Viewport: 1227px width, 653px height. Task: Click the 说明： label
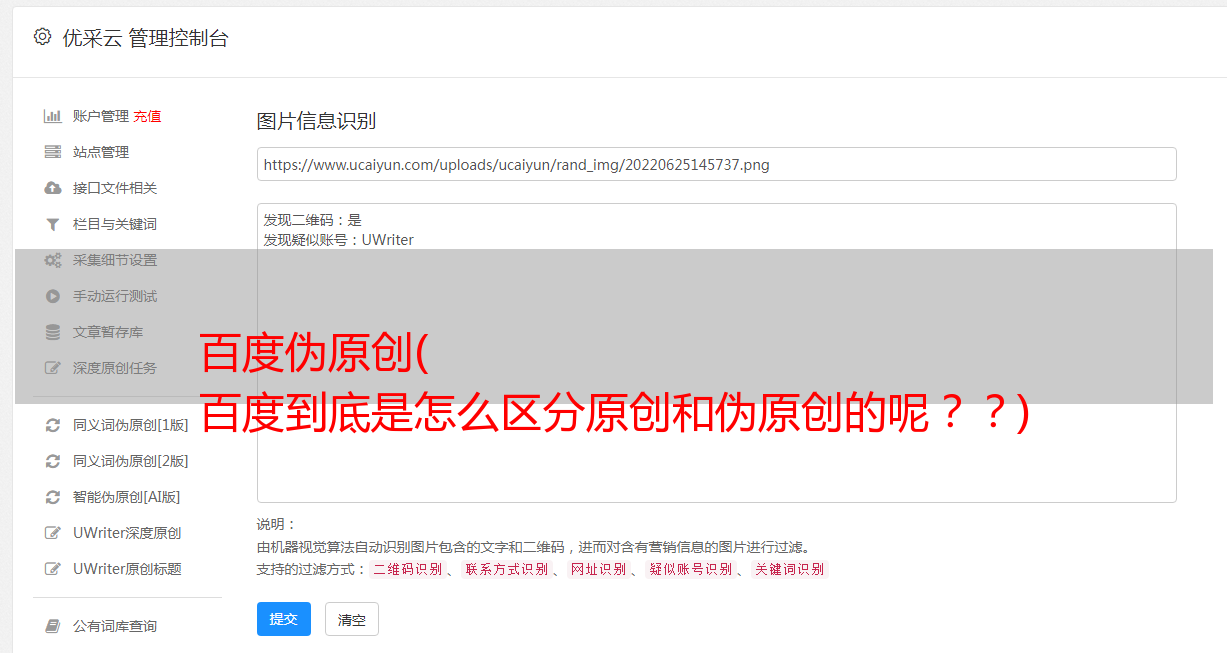click(x=276, y=525)
